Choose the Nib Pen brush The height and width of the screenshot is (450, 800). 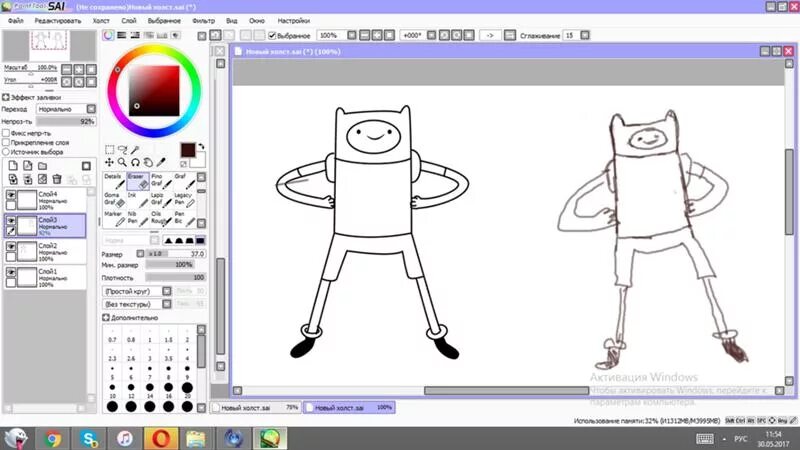tap(138, 218)
